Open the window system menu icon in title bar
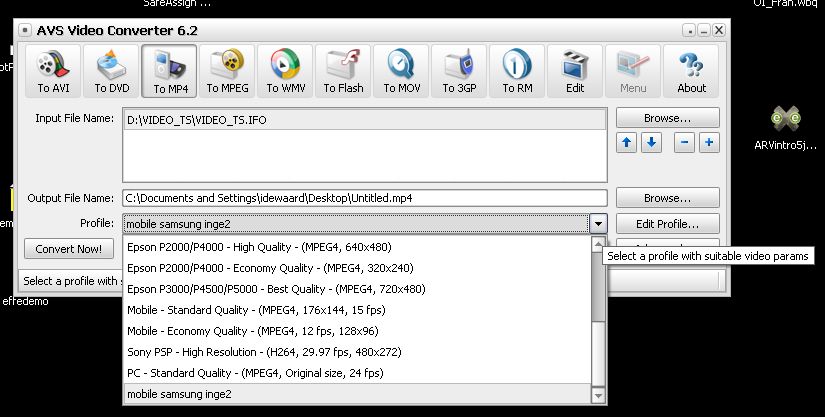The height and width of the screenshot is (417, 825). (x=24, y=30)
